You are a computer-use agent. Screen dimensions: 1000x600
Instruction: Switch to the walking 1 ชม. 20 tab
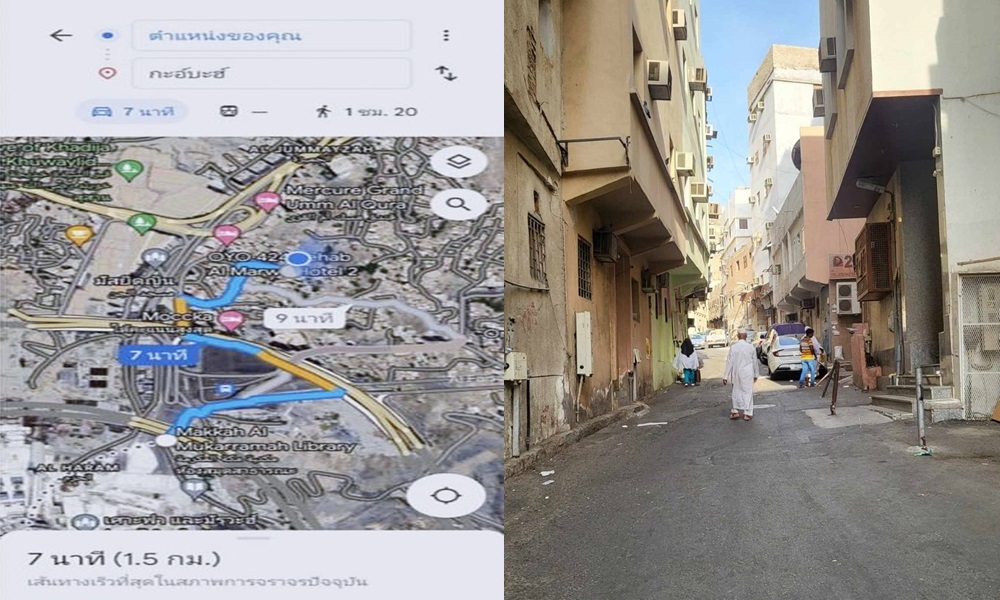tap(367, 112)
